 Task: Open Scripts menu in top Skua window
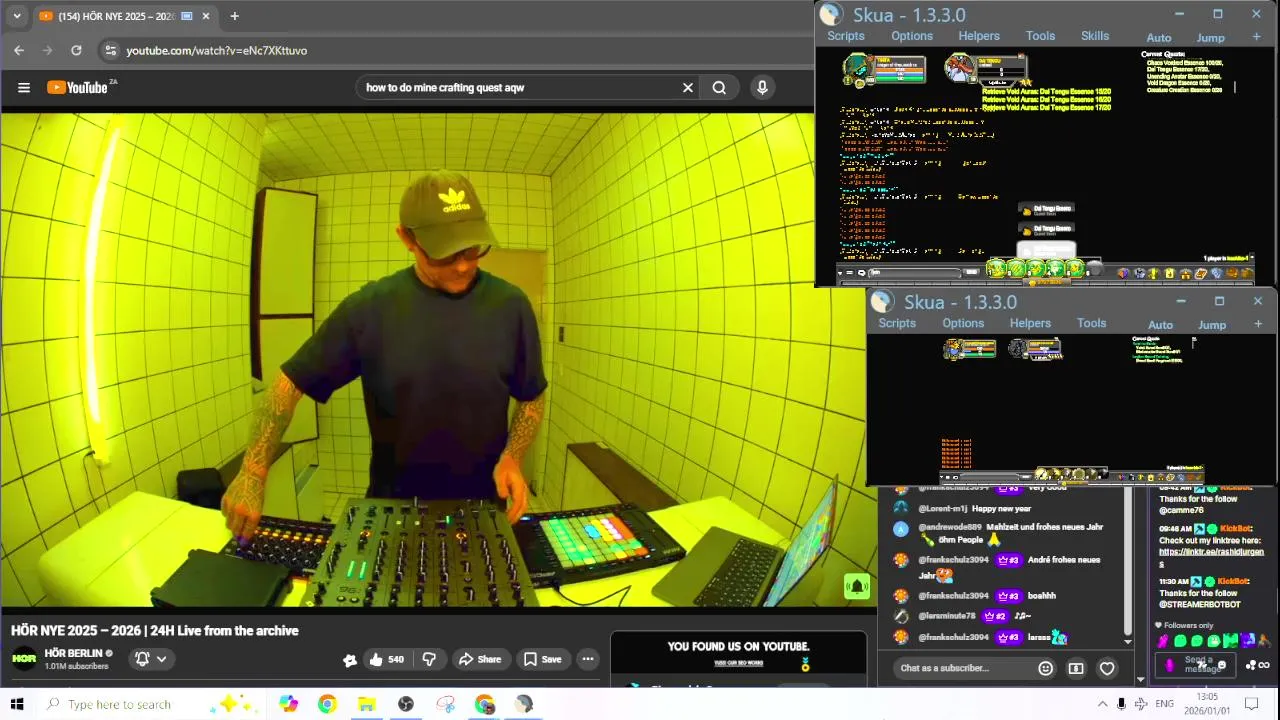(x=845, y=36)
